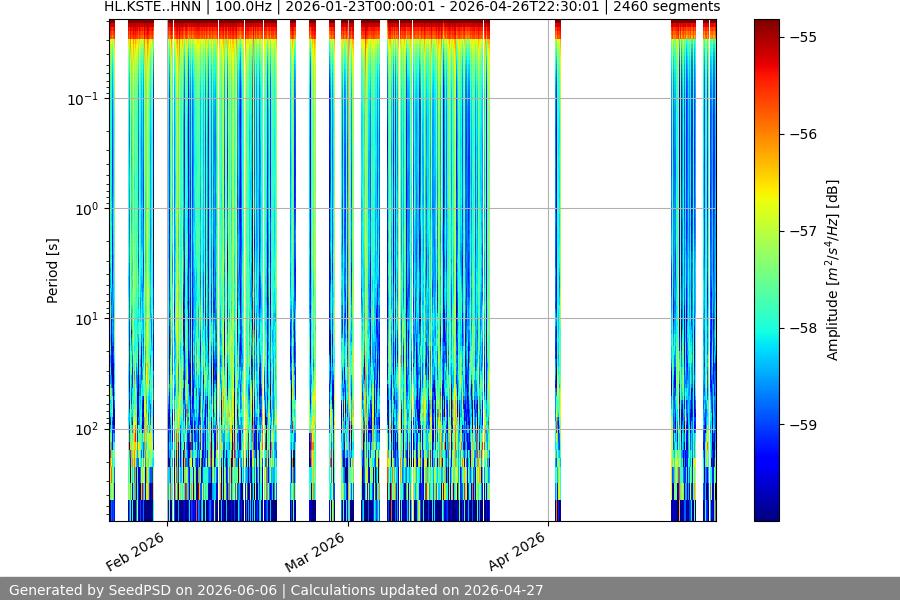Click the plot title beginning 'HL.KSTE..HNN'

click(x=412, y=7)
